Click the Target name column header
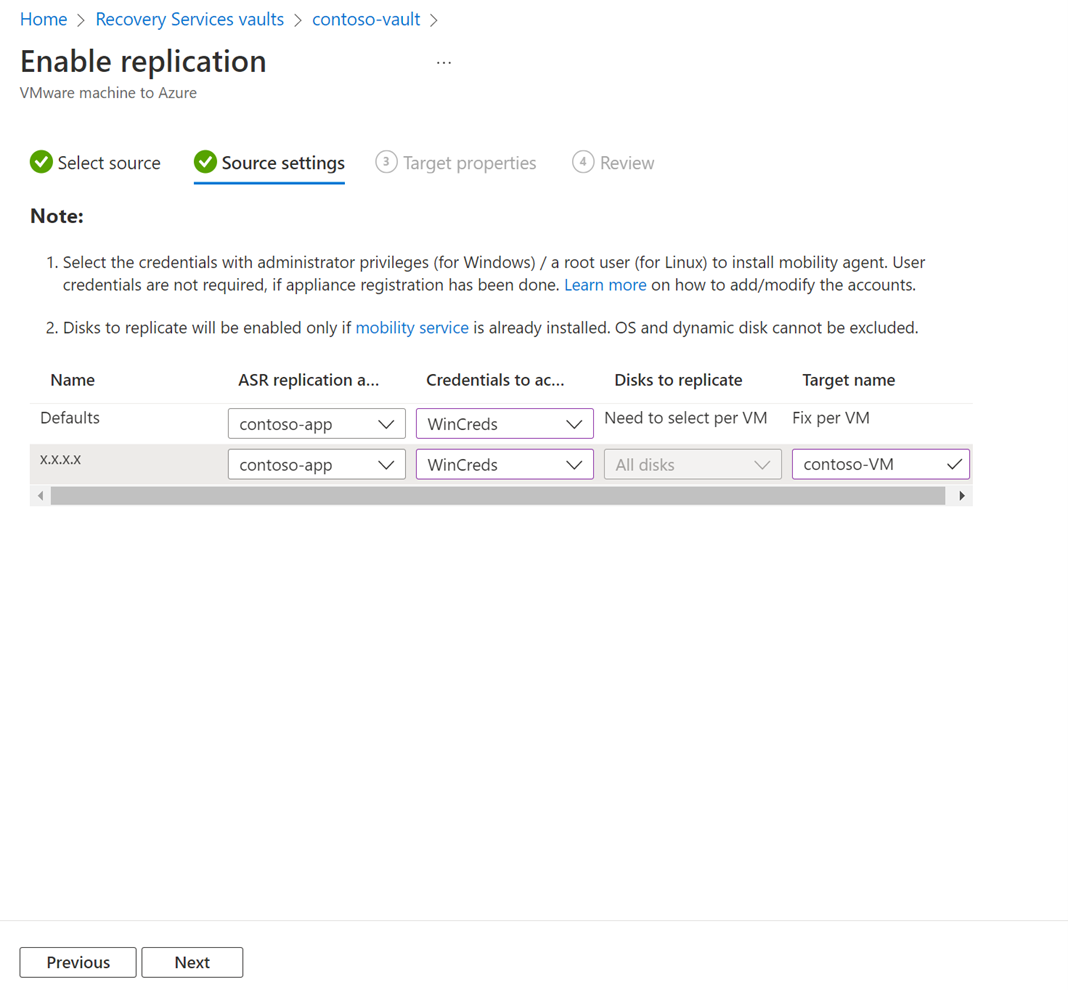The image size is (1068, 990). click(x=849, y=380)
